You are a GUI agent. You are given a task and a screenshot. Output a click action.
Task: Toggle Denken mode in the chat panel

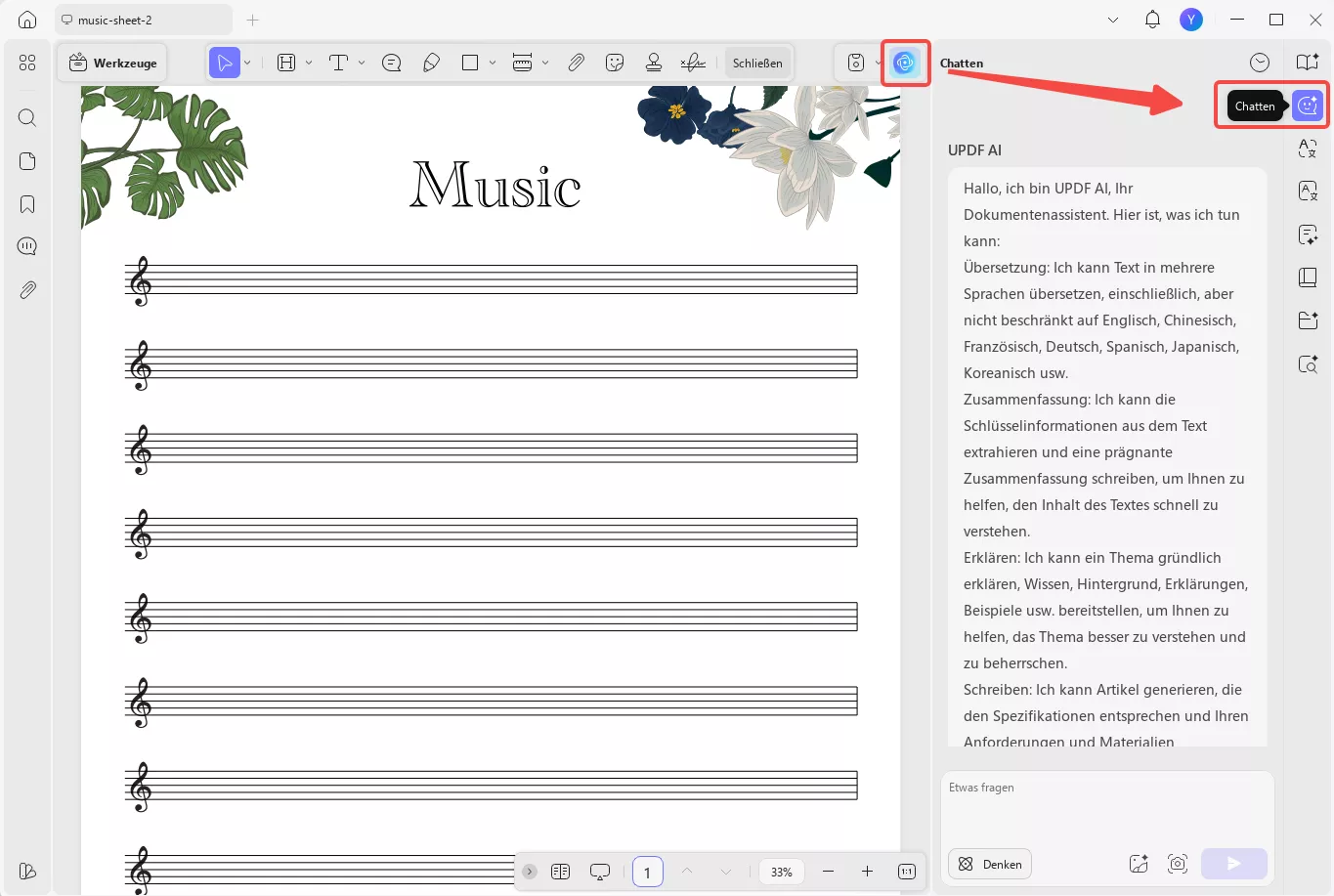click(x=989, y=864)
